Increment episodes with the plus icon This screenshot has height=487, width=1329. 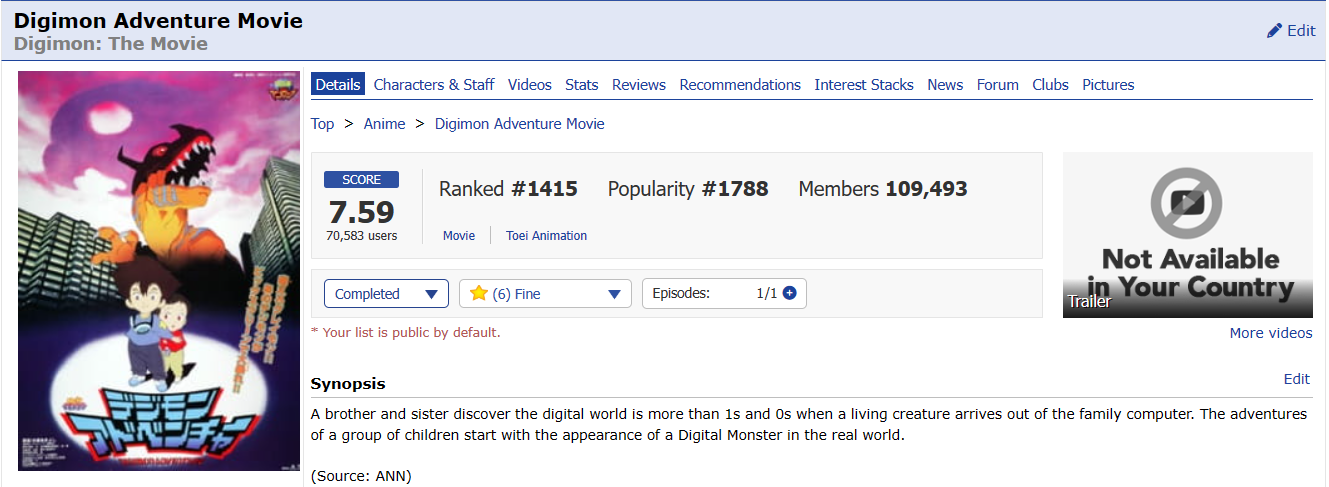pyautogui.click(x=789, y=293)
